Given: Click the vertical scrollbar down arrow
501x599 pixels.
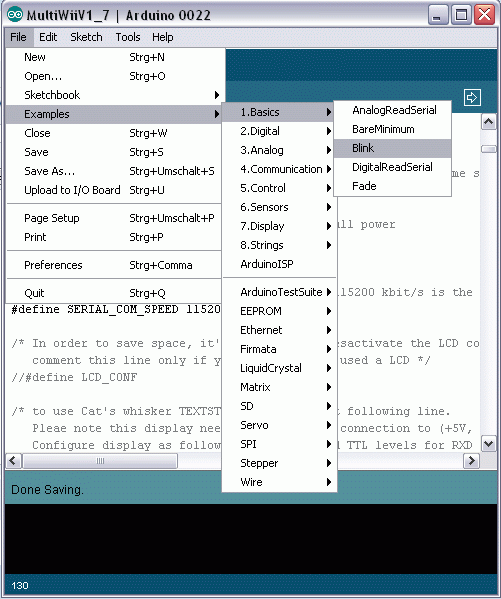Looking at the screenshot, I should (x=488, y=444).
